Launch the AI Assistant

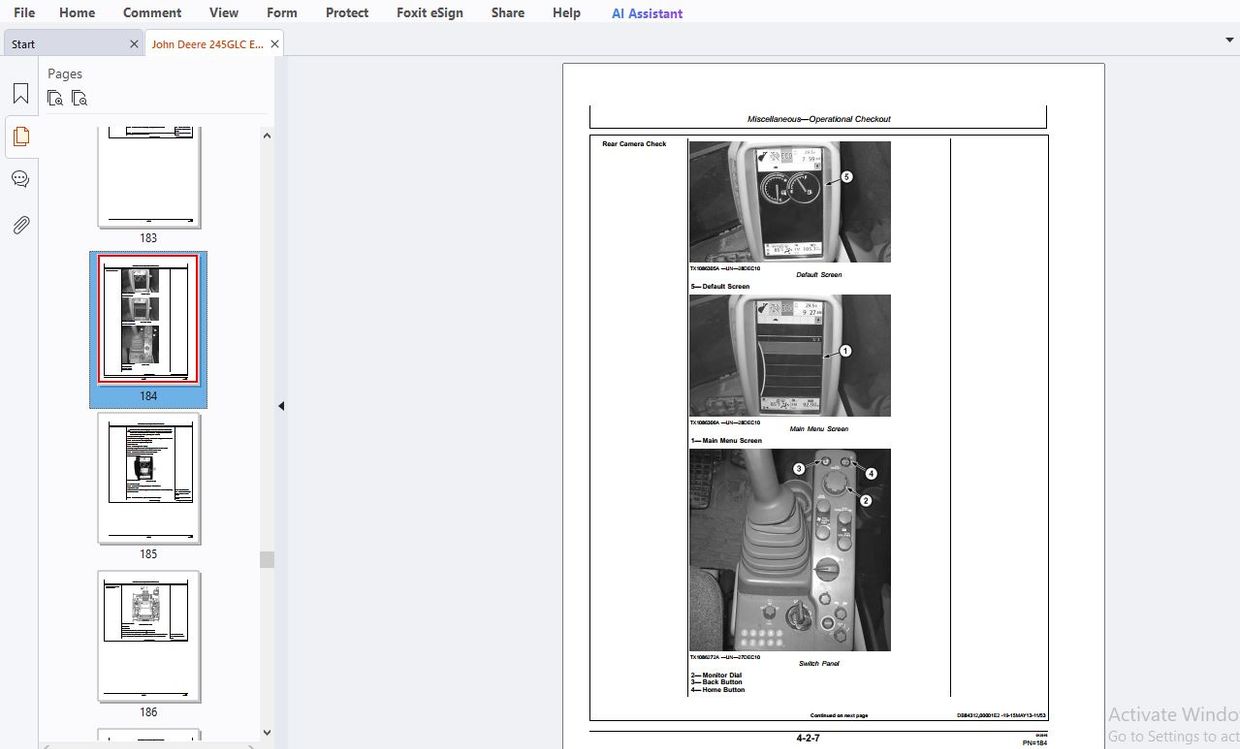point(646,13)
